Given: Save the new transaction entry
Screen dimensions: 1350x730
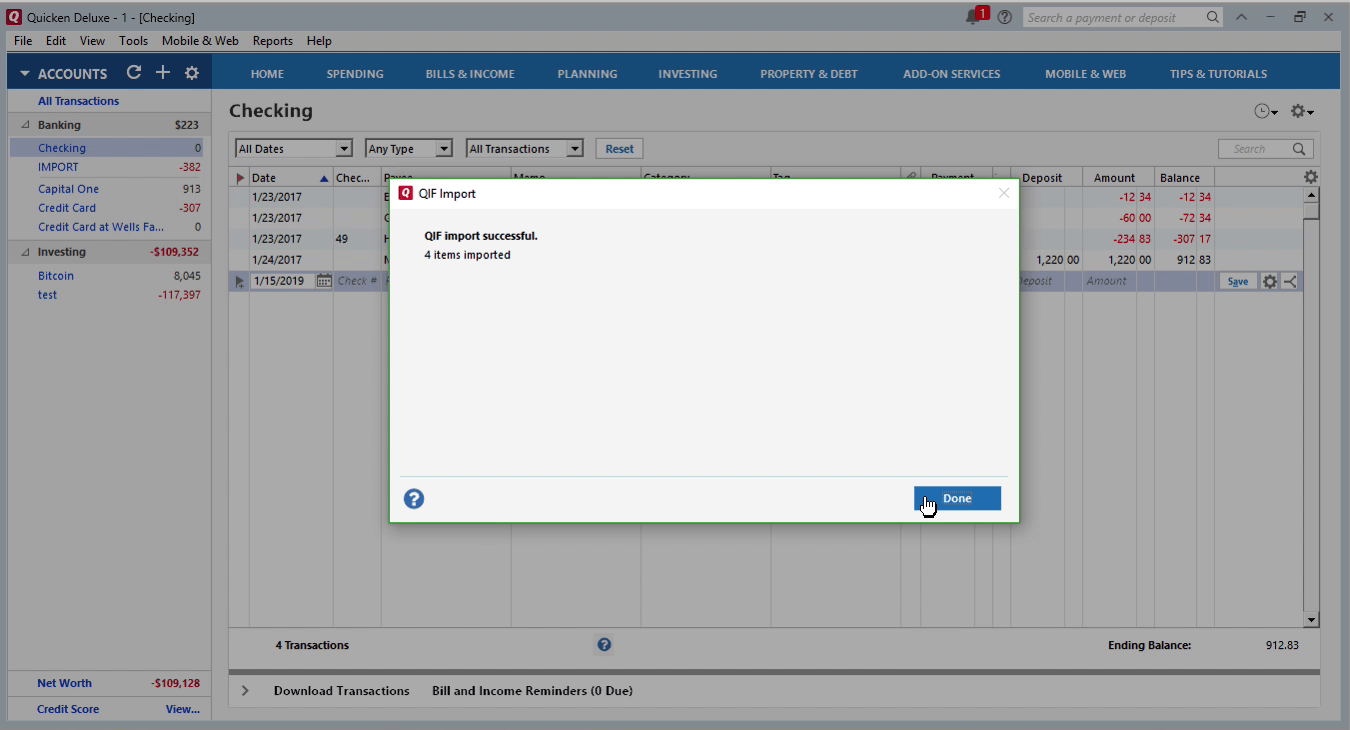Looking at the screenshot, I should point(1238,282).
